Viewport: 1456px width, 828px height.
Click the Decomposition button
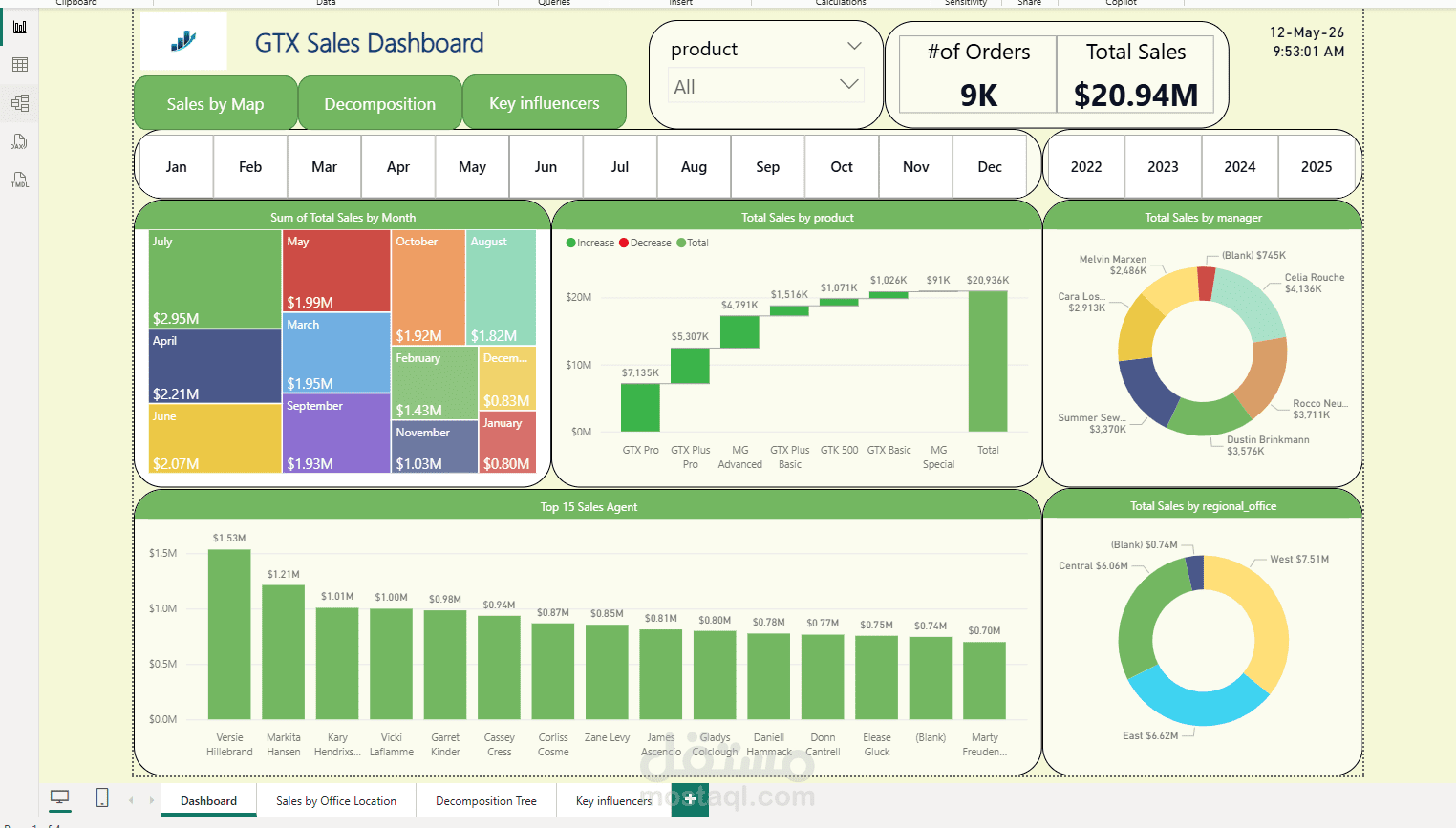379,103
